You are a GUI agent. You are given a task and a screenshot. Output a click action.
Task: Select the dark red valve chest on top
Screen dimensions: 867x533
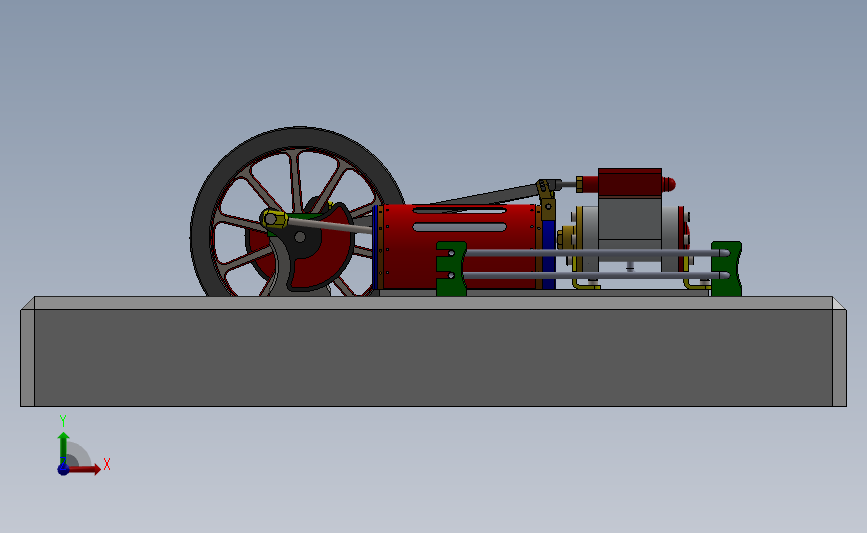(x=630, y=182)
